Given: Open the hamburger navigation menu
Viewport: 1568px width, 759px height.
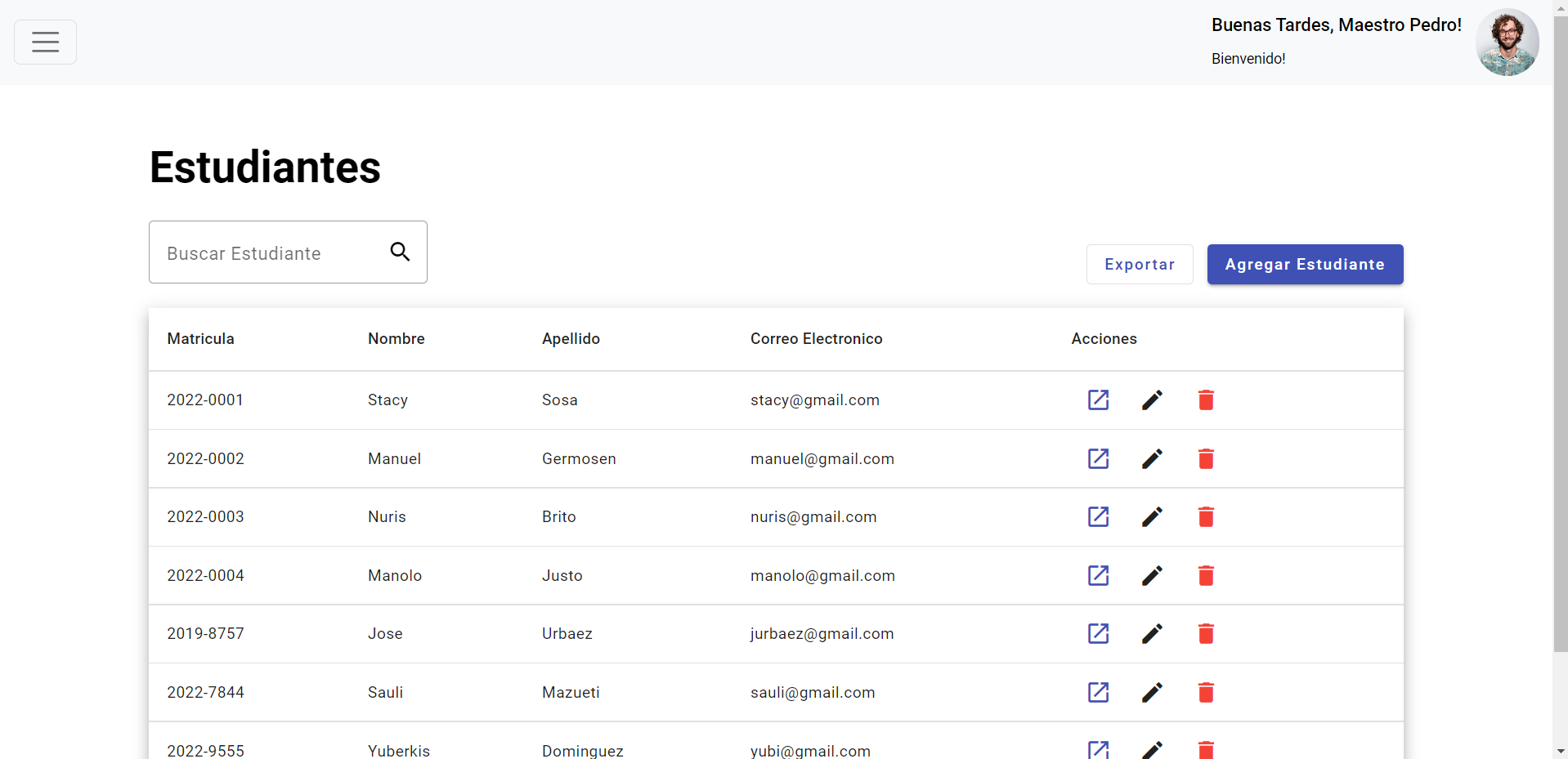Looking at the screenshot, I should click(45, 42).
